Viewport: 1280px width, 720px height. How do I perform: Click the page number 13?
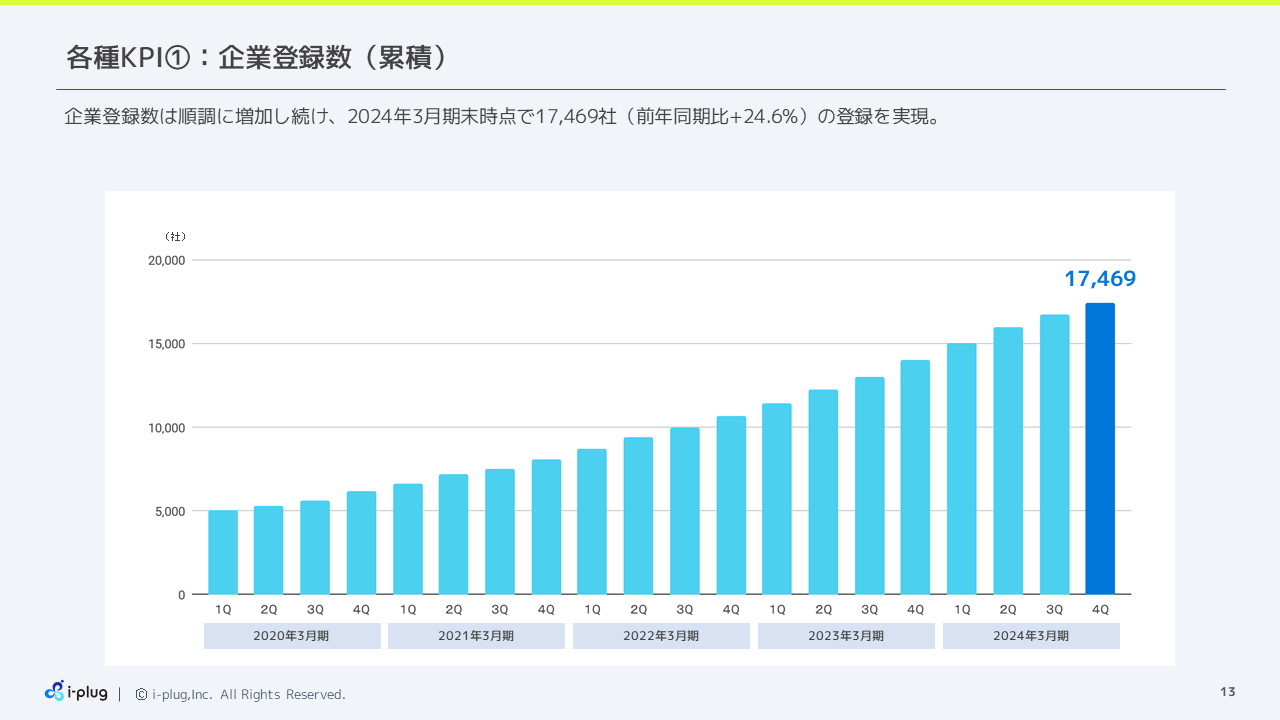click(x=1228, y=692)
